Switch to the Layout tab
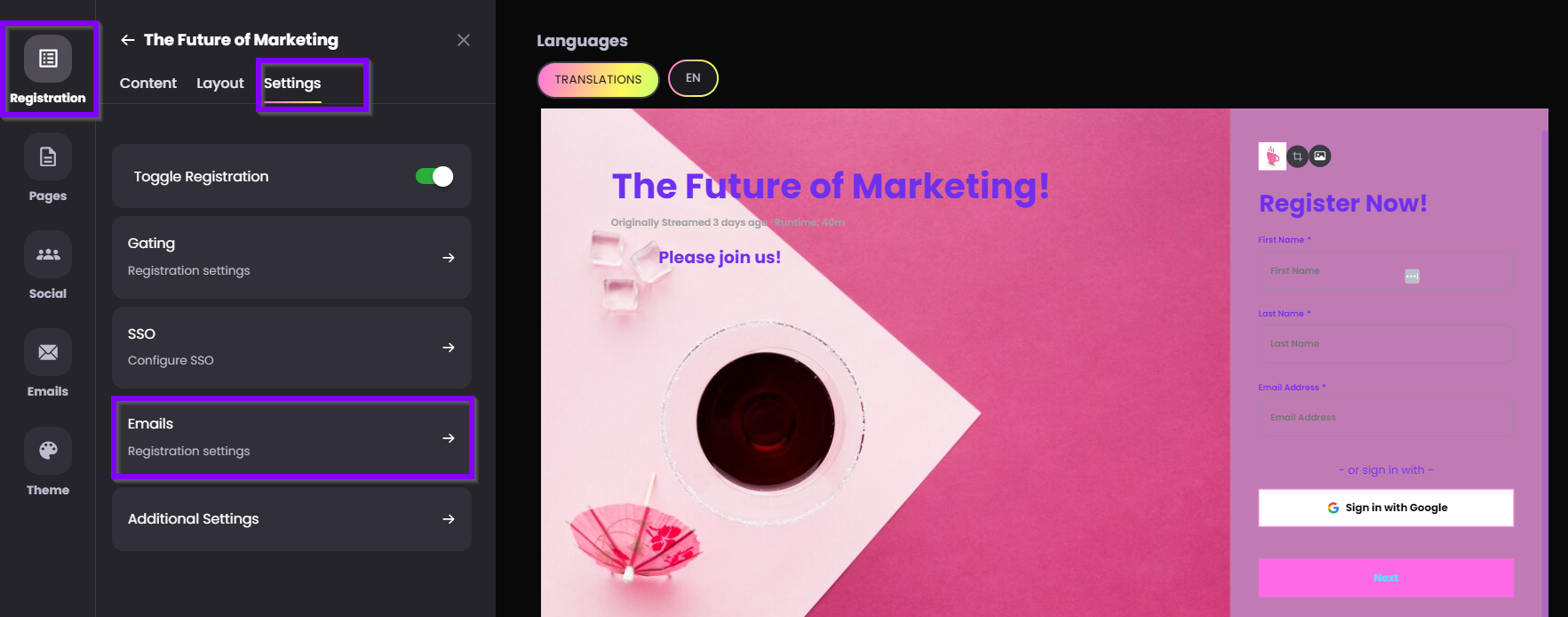The height and width of the screenshot is (617, 1568). [220, 83]
